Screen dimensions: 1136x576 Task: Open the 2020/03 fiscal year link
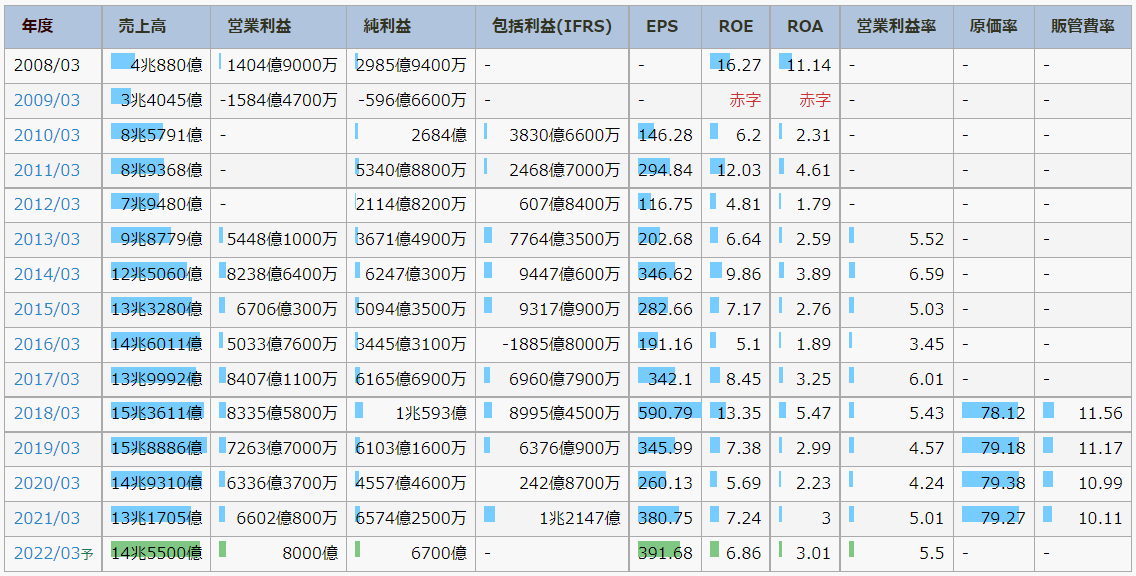pyautogui.click(x=47, y=483)
